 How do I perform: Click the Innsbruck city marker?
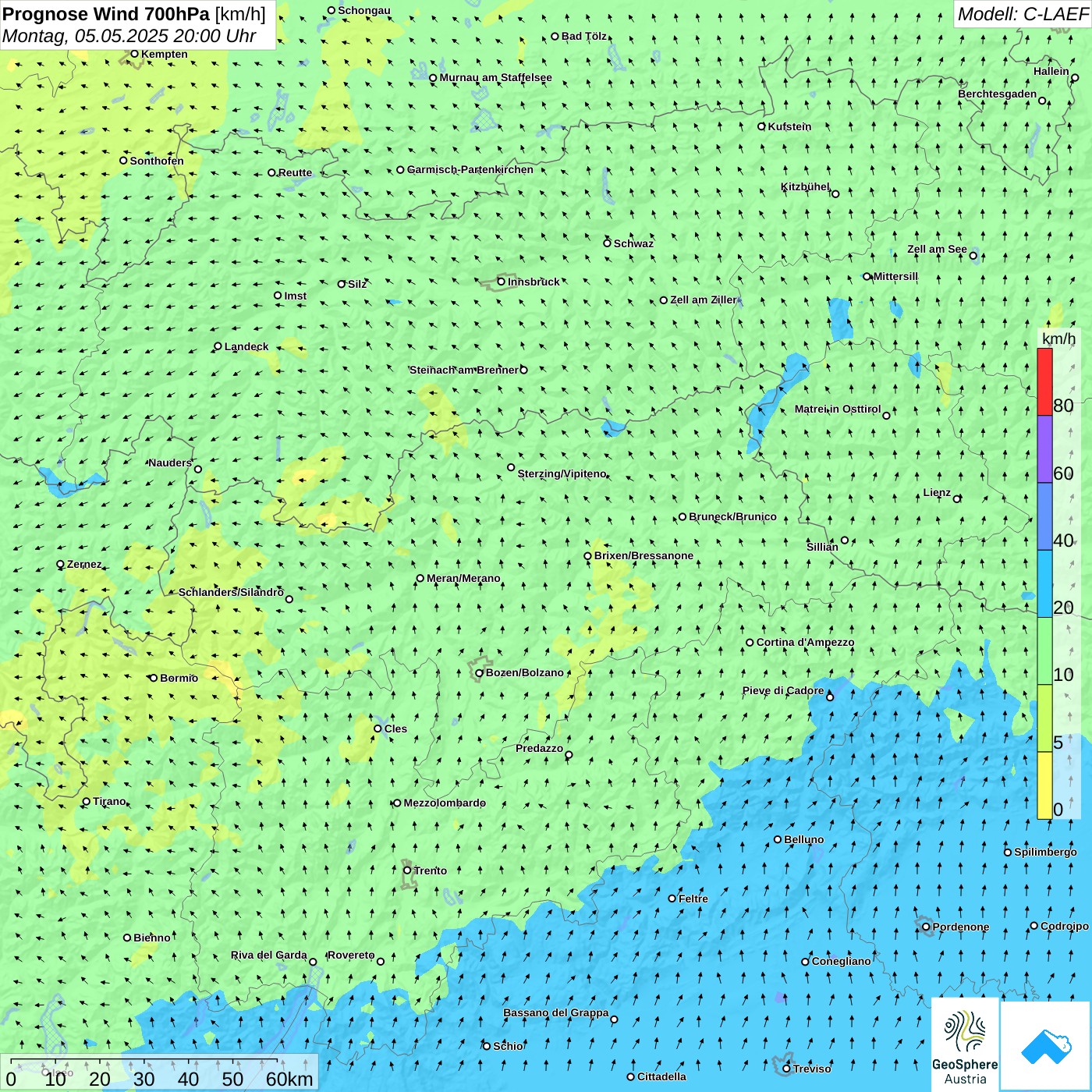point(502,282)
